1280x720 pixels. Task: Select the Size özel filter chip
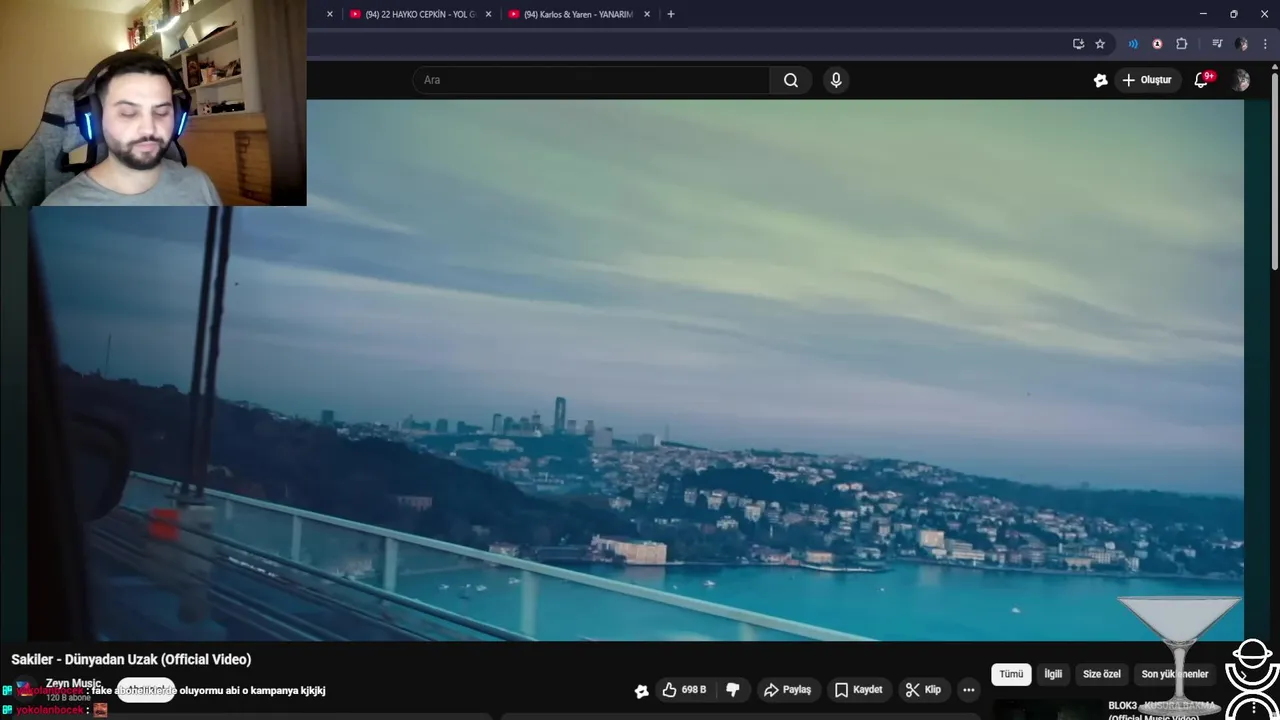(1102, 674)
